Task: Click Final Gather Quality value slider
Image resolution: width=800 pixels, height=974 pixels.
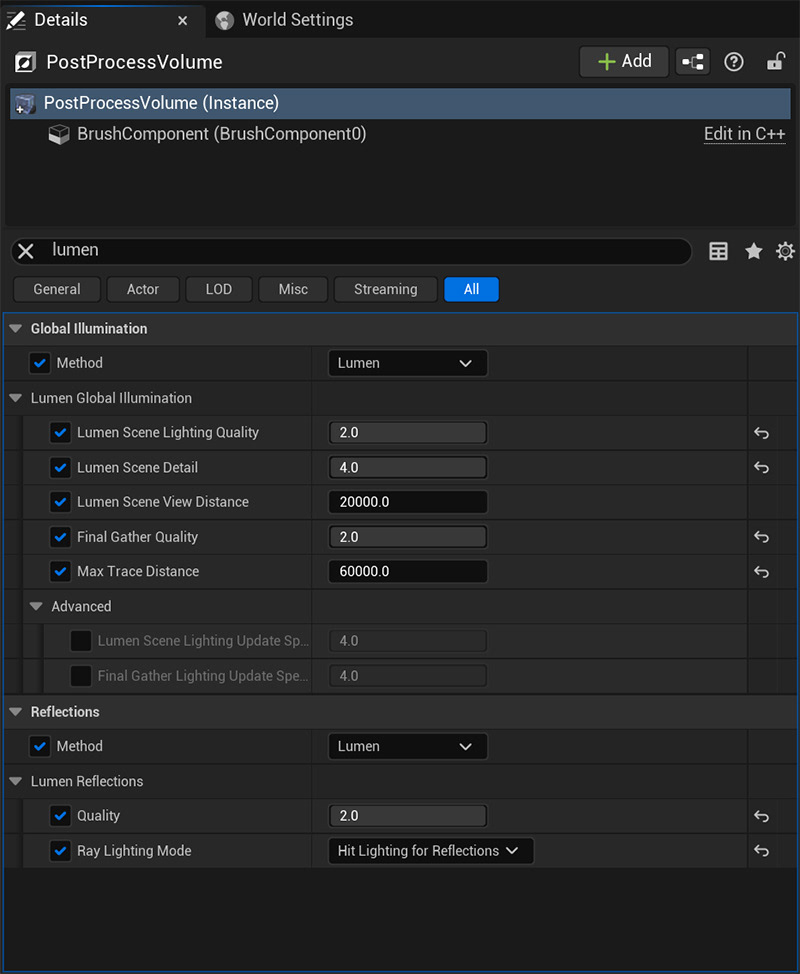Action: click(x=407, y=537)
